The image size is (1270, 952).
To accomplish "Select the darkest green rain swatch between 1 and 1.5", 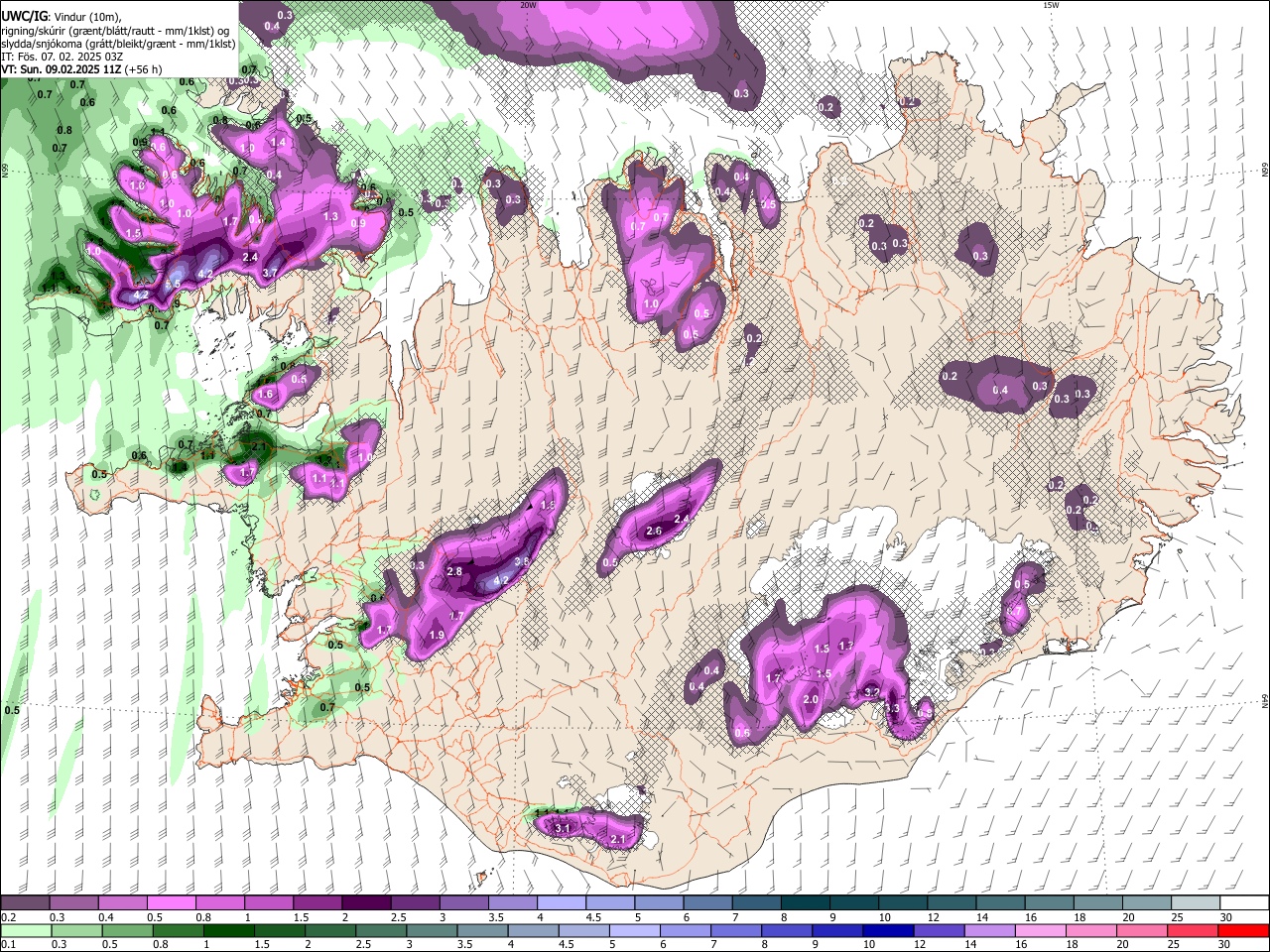I will coord(227,930).
